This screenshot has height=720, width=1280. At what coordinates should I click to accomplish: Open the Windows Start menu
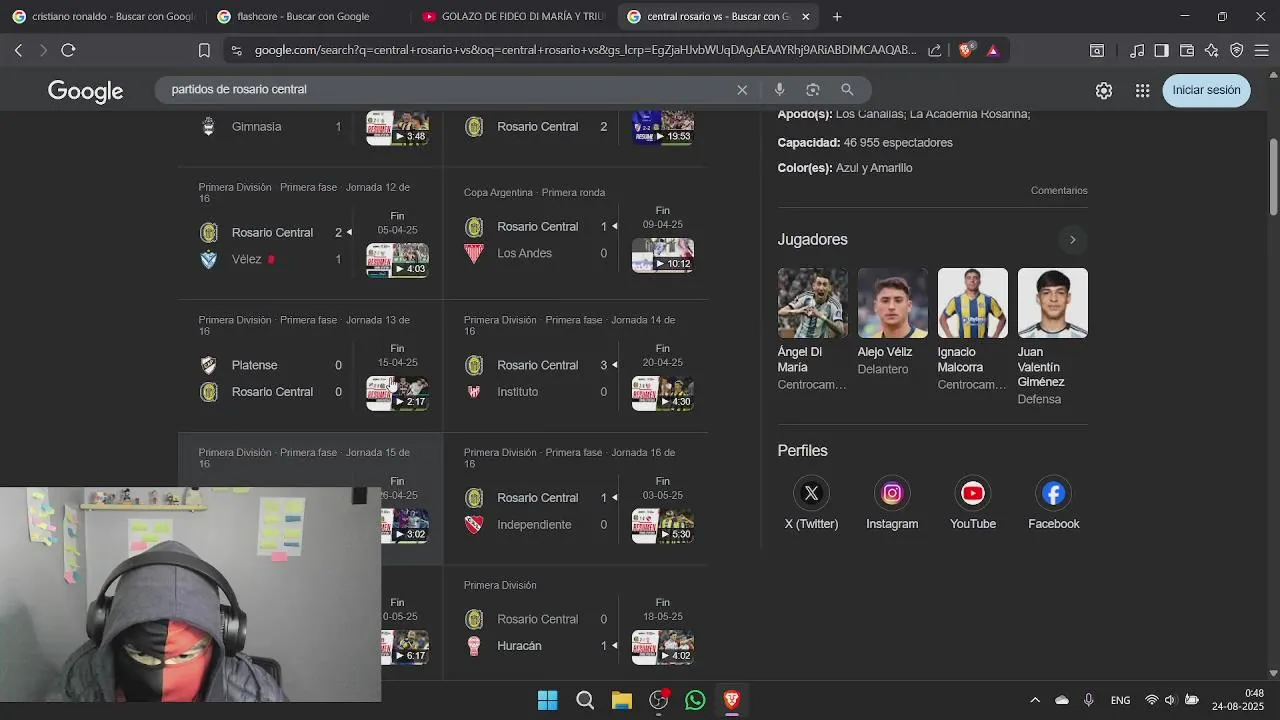[x=547, y=700]
